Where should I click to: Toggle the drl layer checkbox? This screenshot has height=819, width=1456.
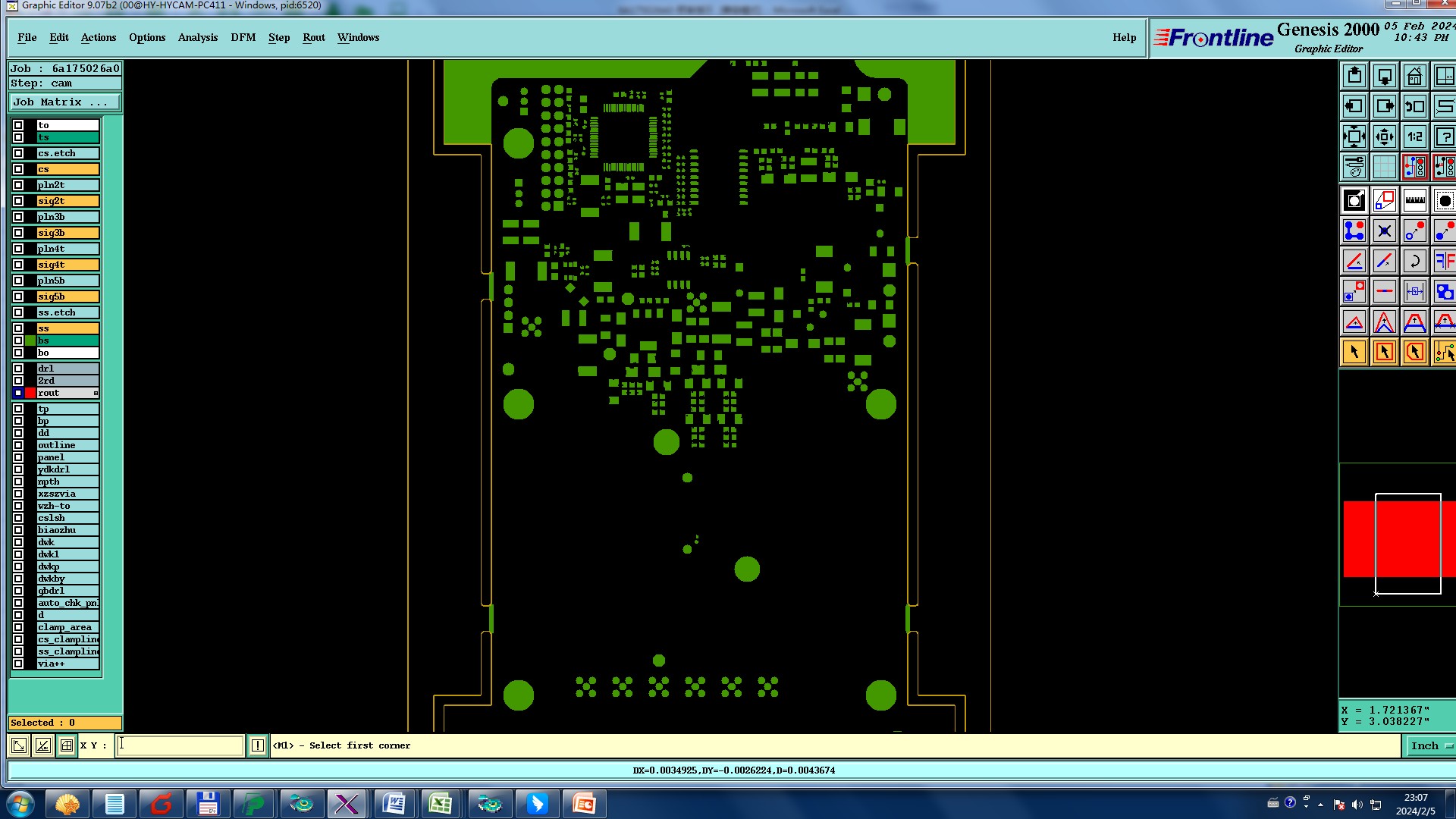pyautogui.click(x=18, y=369)
